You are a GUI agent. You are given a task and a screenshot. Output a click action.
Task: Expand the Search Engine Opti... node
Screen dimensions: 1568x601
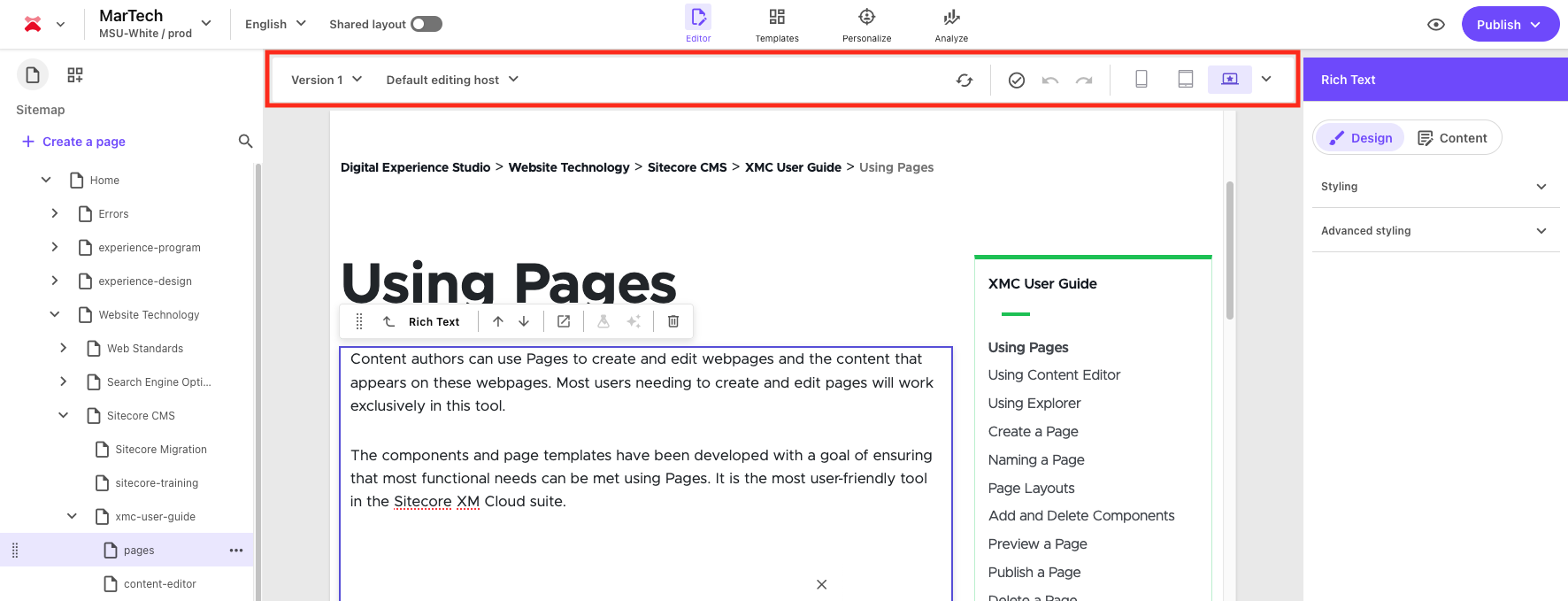(63, 381)
